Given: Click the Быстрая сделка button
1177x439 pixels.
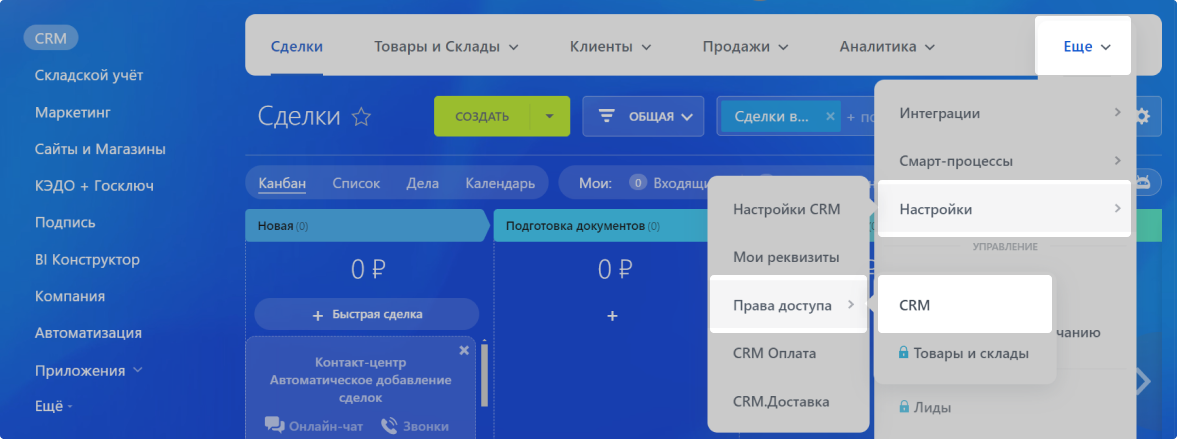Looking at the screenshot, I should (x=367, y=314).
